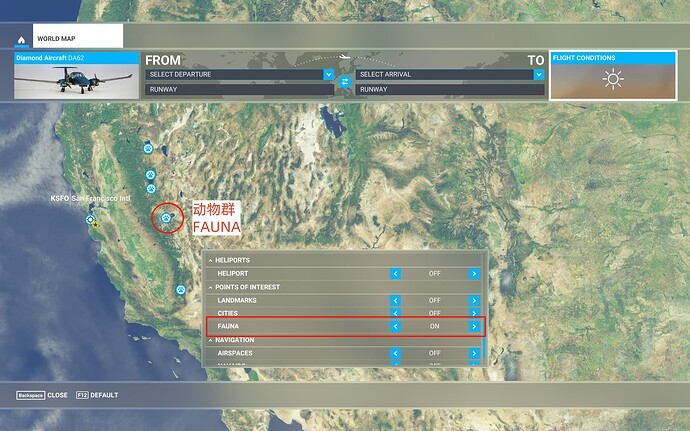Collapse the Points of Interest section
Viewport: 690px width, 431px height.
coord(210,287)
